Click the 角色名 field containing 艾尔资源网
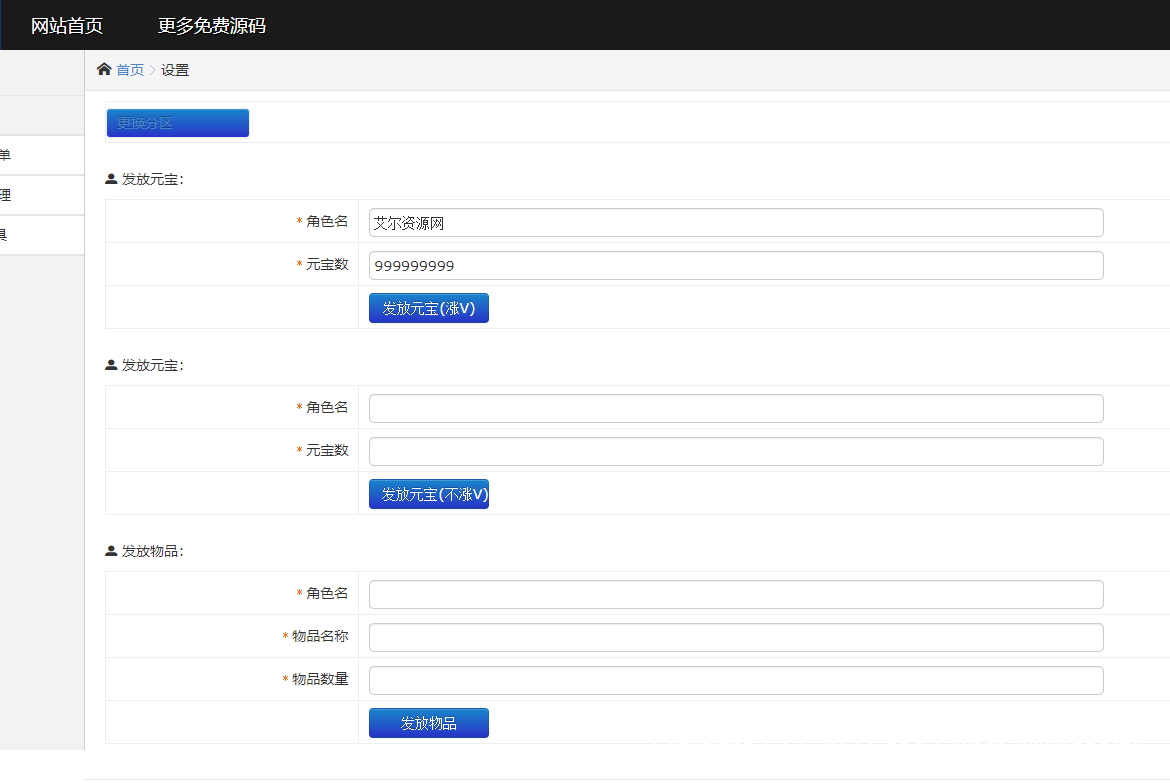The width and height of the screenshot is (1170, 783). 735,222
